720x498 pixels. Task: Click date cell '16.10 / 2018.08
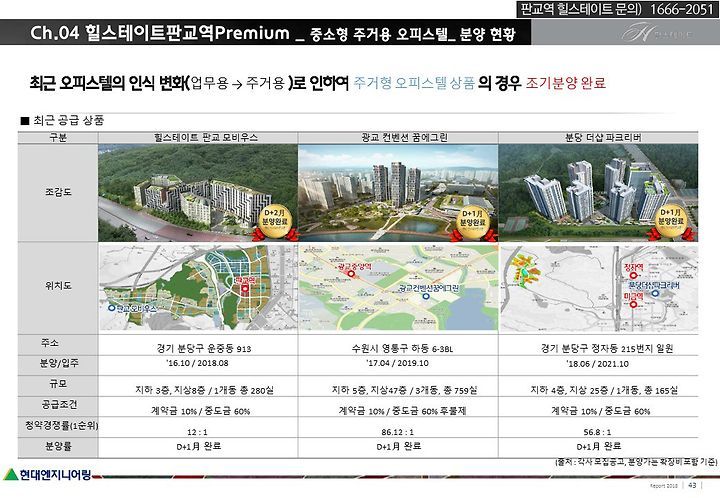click(x=197, y=363)
